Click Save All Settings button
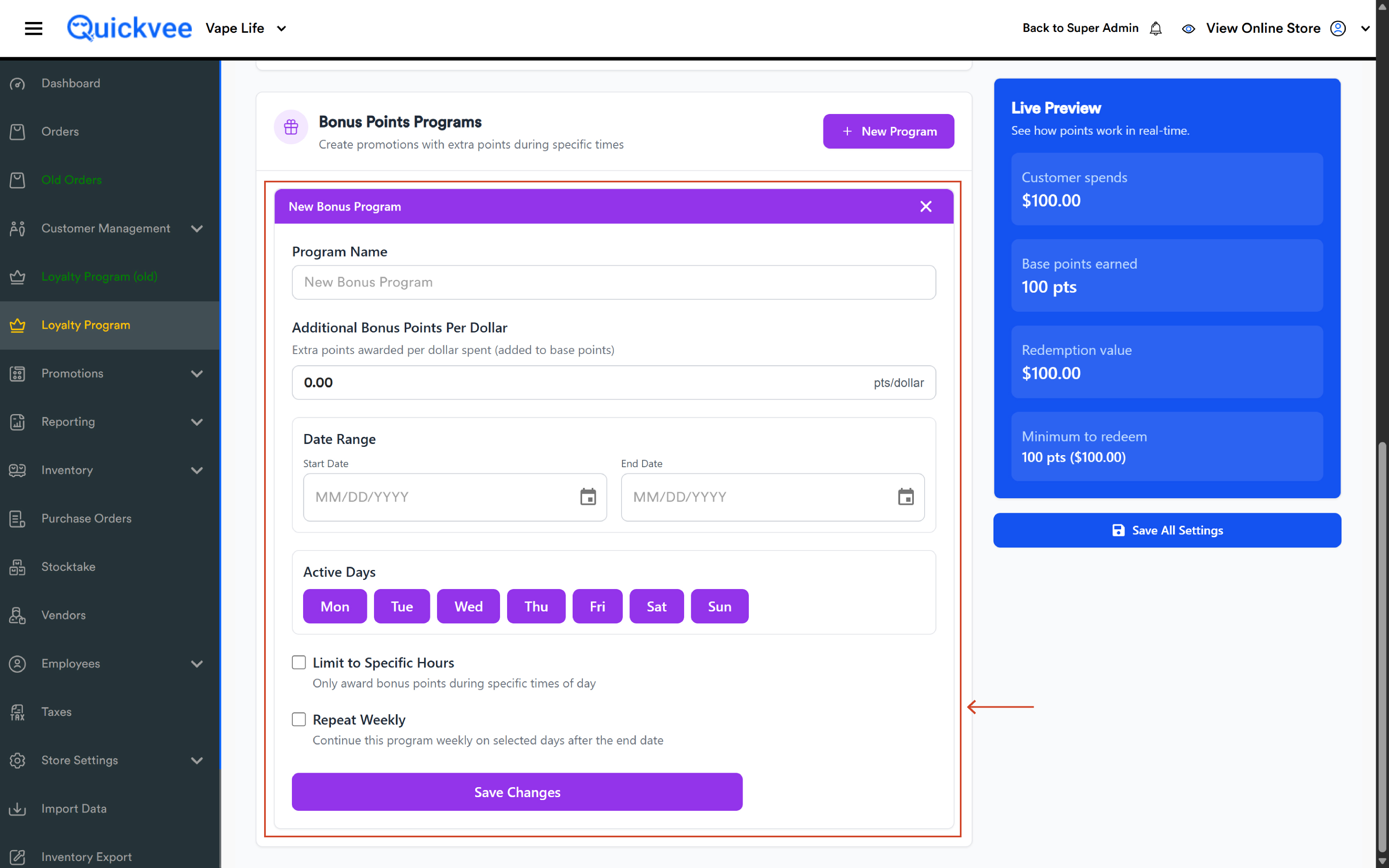Screen dimensions: 1389x868 (x=1167, y=530)
